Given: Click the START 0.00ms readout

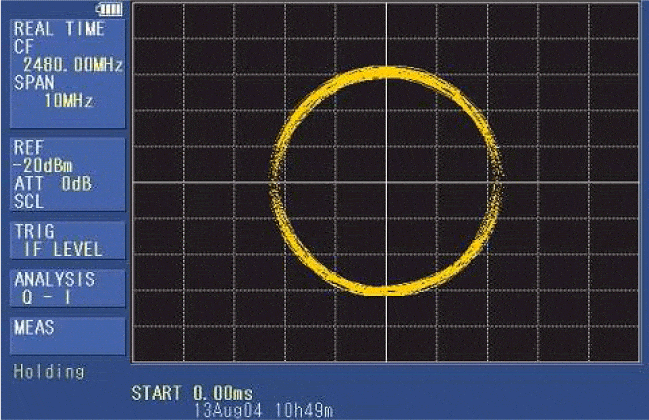Looking at the screenshot, I should 192,393.
